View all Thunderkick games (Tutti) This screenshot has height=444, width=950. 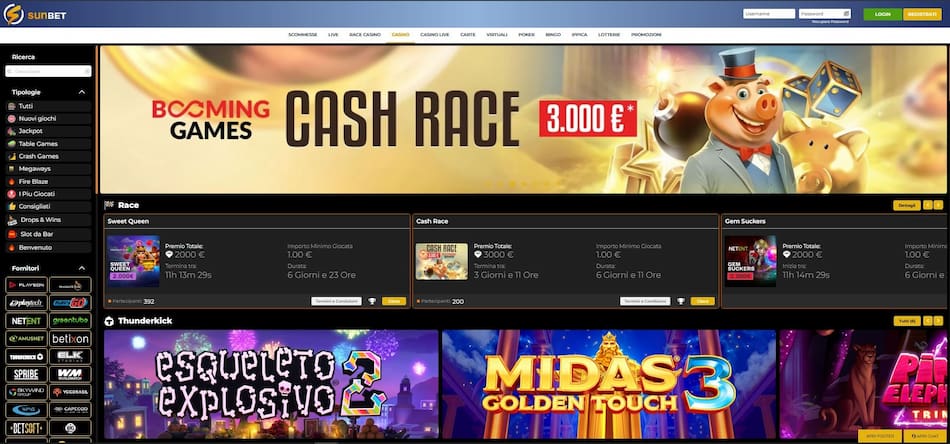point(907,321)
